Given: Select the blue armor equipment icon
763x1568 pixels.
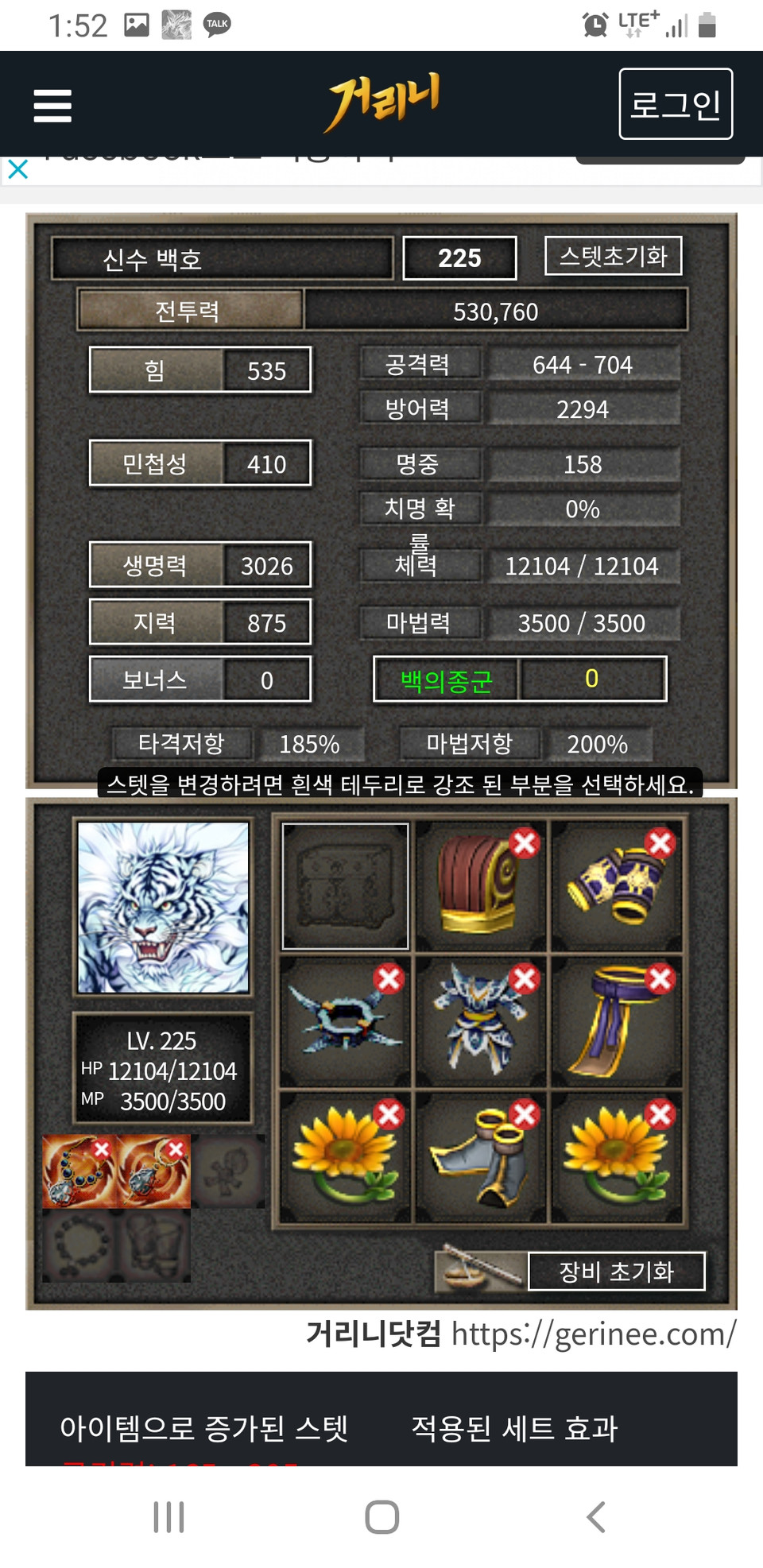Looking at the screenshot, I should pyautogui.click(x=481, y=1022).
